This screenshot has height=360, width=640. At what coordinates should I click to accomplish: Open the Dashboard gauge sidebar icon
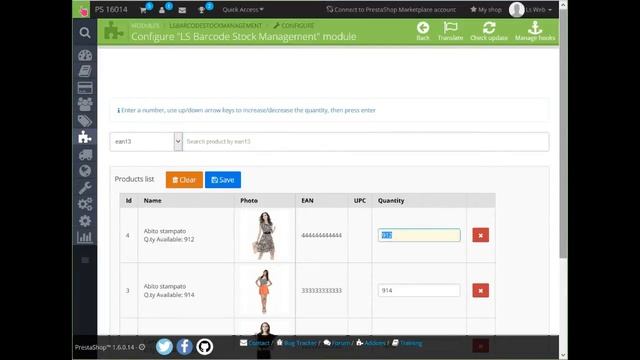pyautogui.click(x=85, y=55)
